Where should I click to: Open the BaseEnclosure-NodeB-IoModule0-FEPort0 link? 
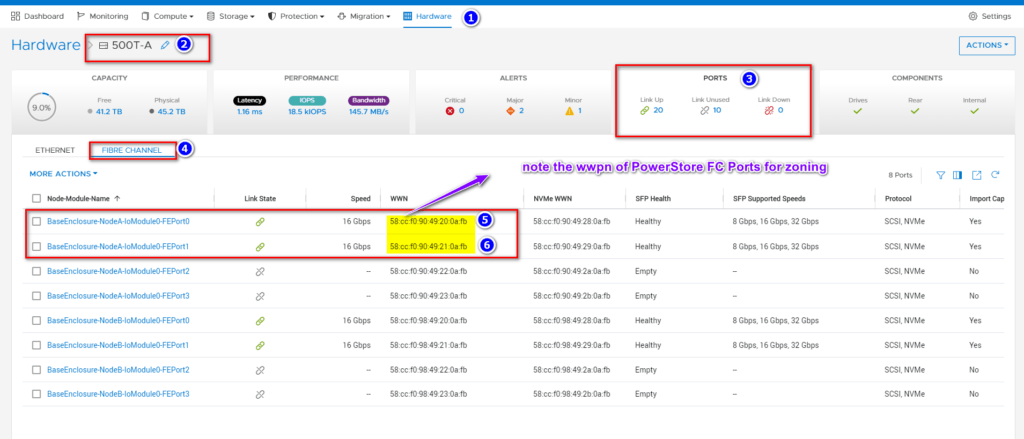point(118,321)
